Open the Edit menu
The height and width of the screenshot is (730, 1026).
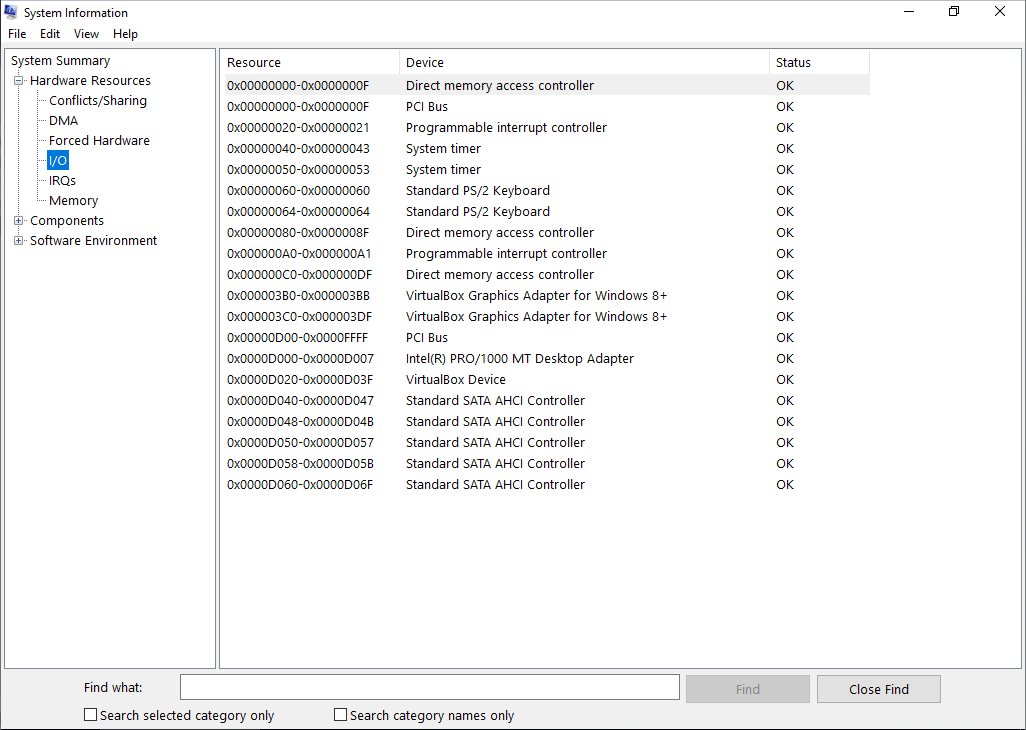tap(50, 34)
